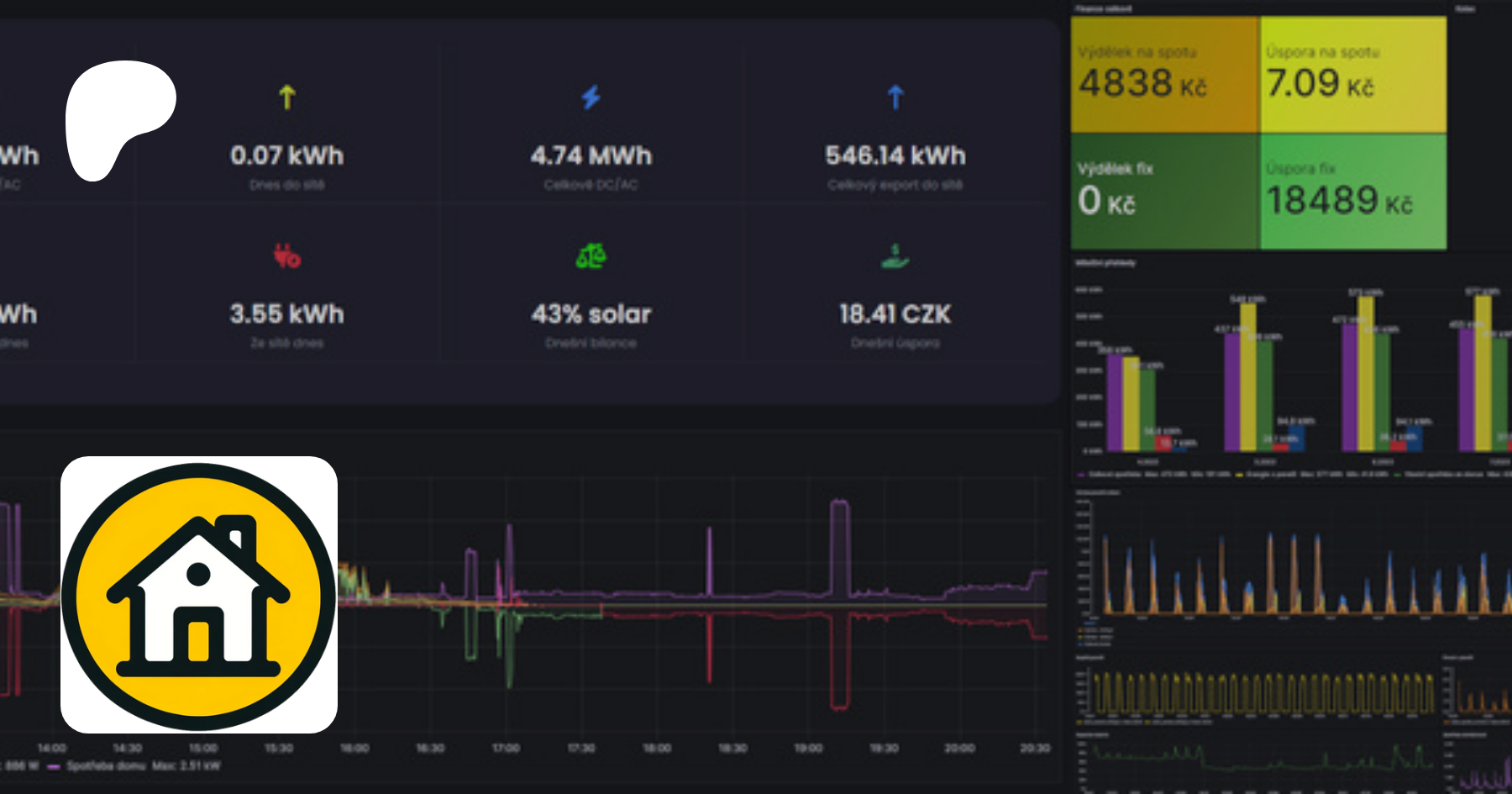Click the green savings hand icon
Image resolution: width=1512 pixels, height=794 pixels.
tap(895, 255)
